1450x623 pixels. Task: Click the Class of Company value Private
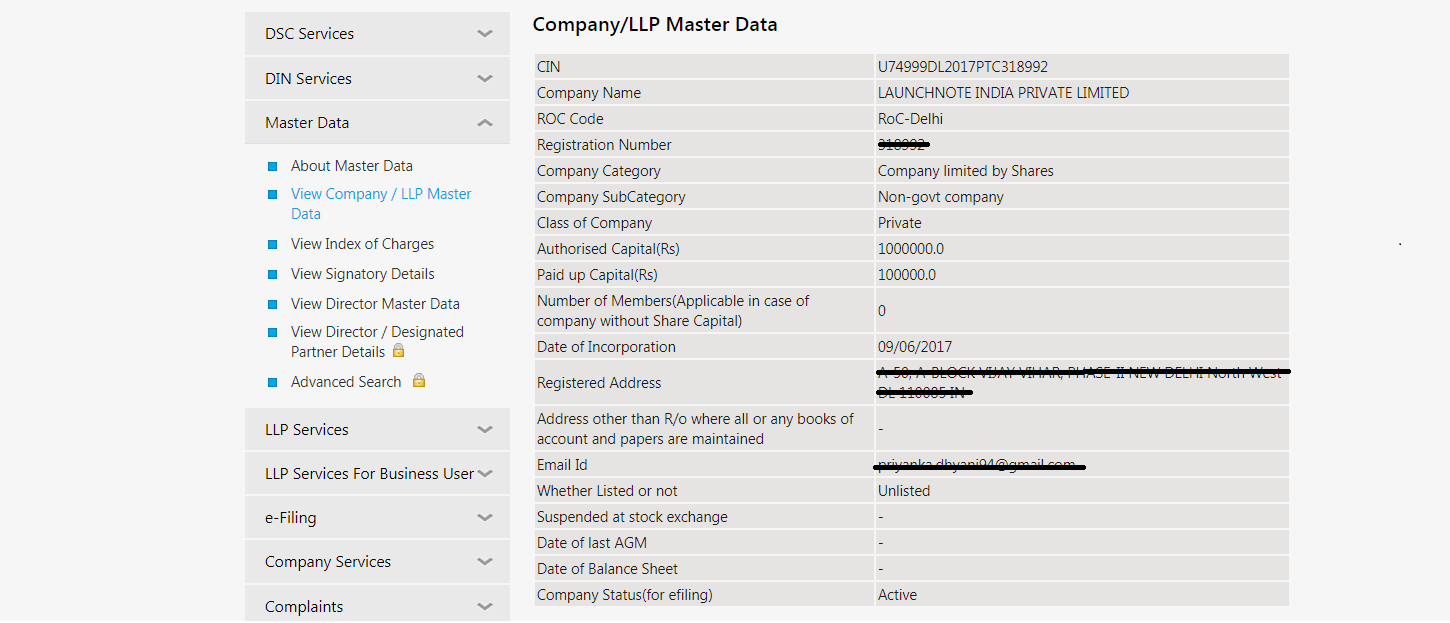pos(900,223)
